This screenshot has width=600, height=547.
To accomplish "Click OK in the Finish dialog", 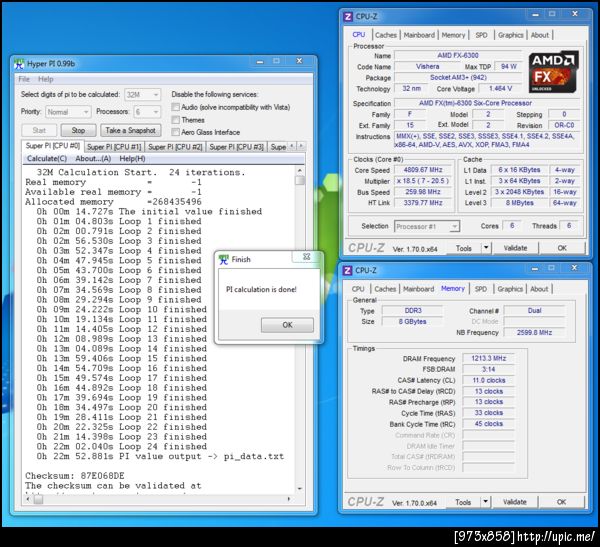I will (x=287, y=325).
